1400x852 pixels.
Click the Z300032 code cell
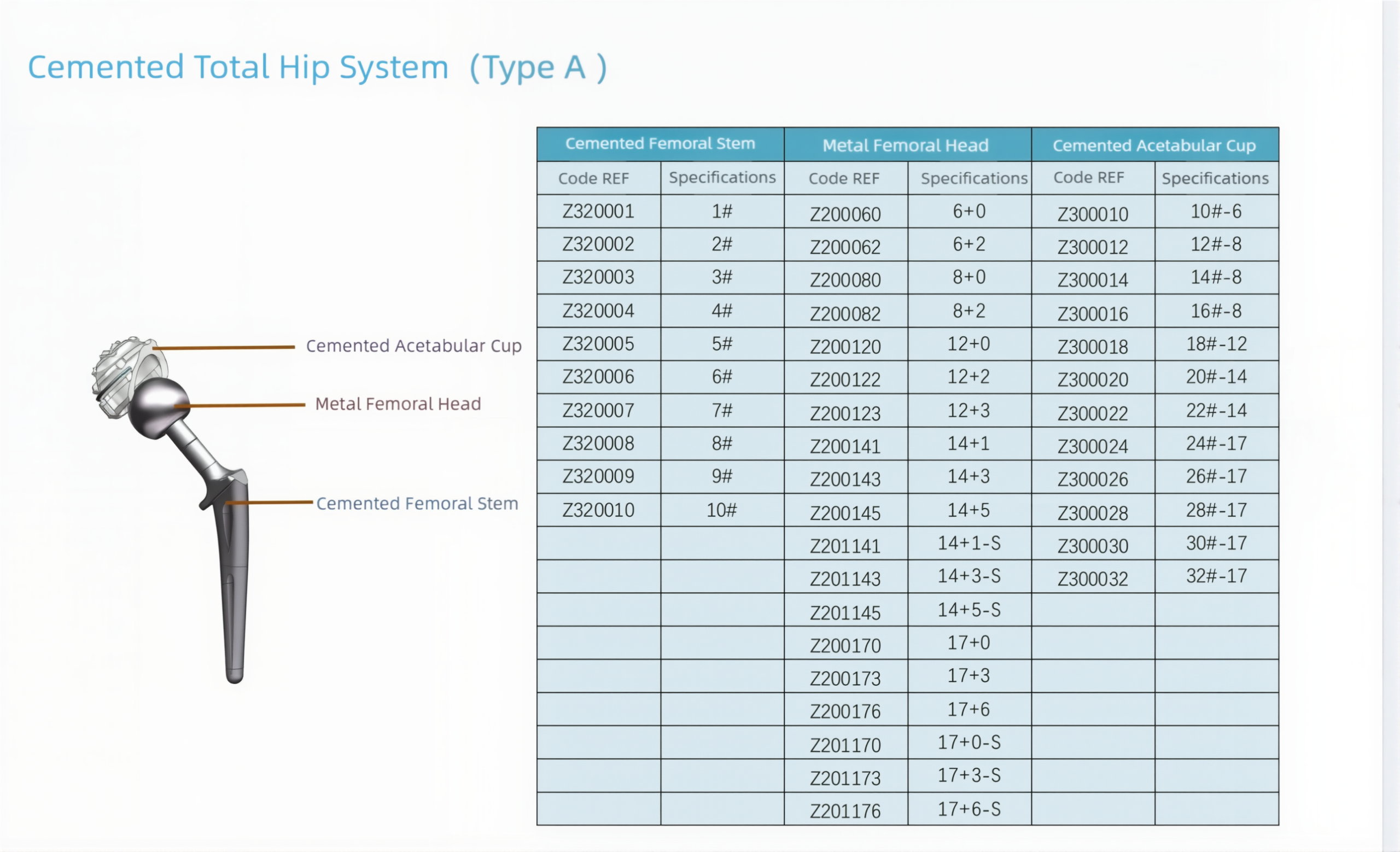click(1092, 579)
